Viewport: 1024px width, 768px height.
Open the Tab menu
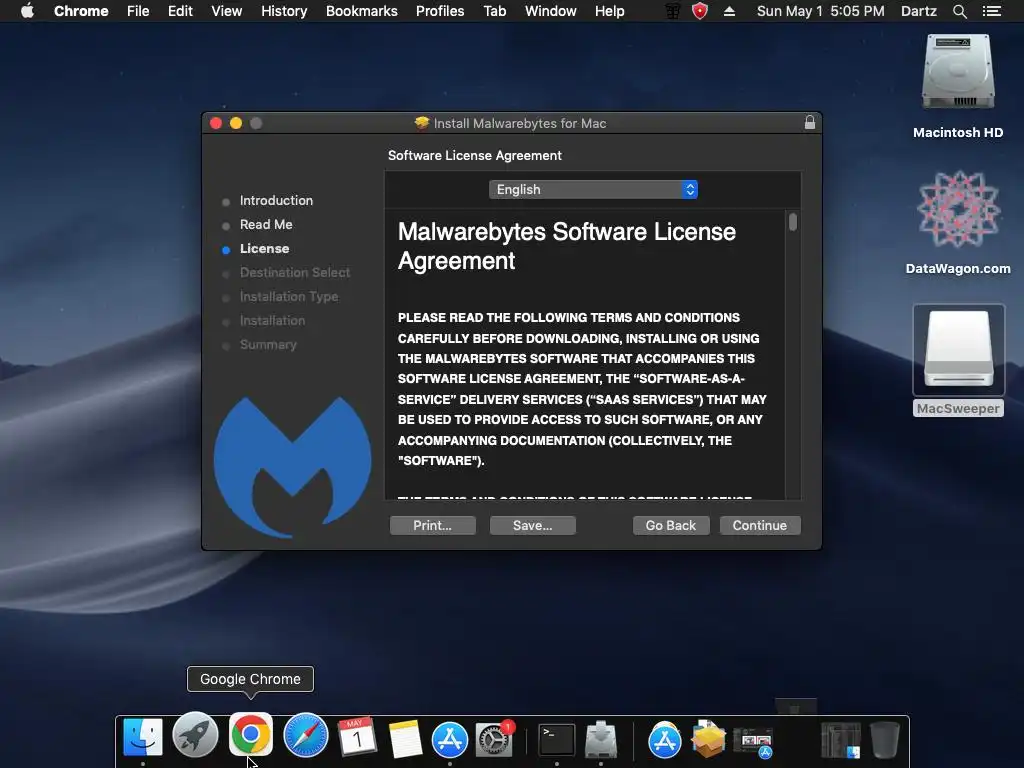(x=494, y=11)
